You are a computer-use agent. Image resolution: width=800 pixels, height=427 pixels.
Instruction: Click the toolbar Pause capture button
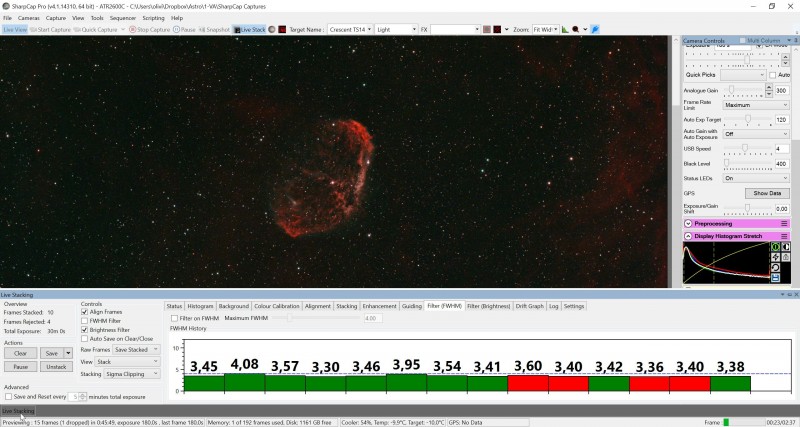click(184, 30)
